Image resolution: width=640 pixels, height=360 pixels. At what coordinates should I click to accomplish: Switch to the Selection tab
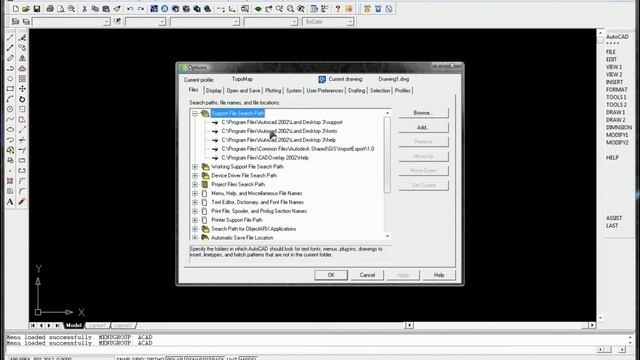tap(380, 91)
